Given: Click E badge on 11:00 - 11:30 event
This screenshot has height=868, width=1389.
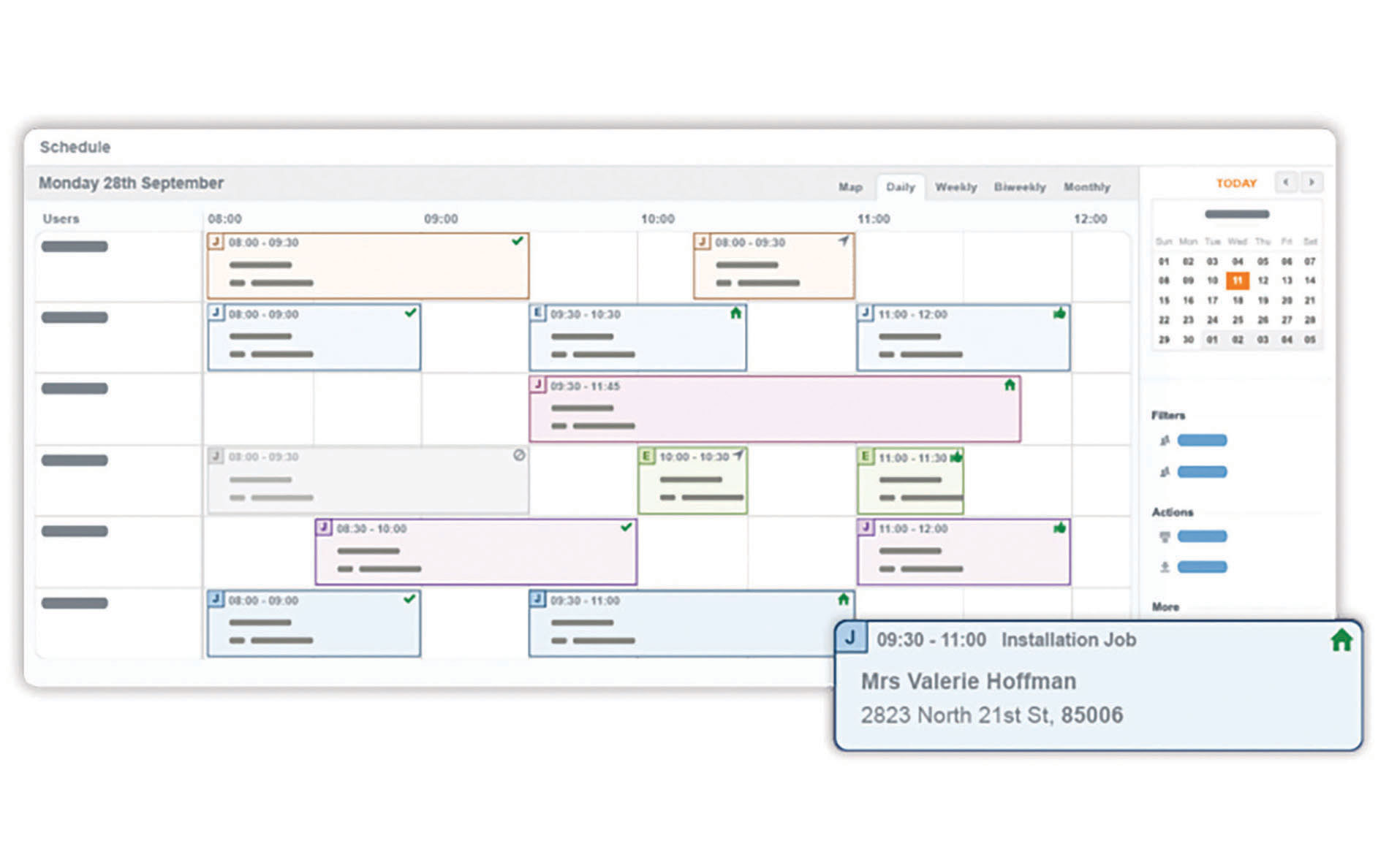Looking at the screenshot, I should 866,457.
